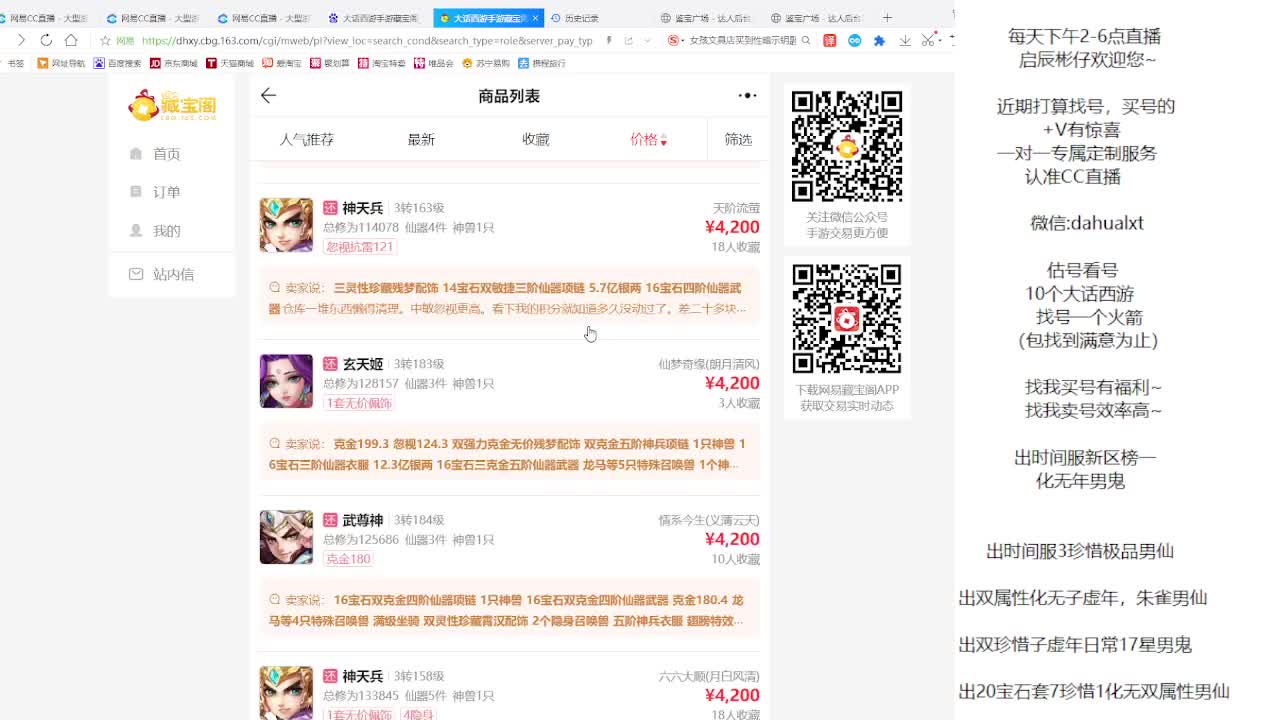Reload the page with the refresh icon
The image size is (1280, 720).
coord(46,40)
